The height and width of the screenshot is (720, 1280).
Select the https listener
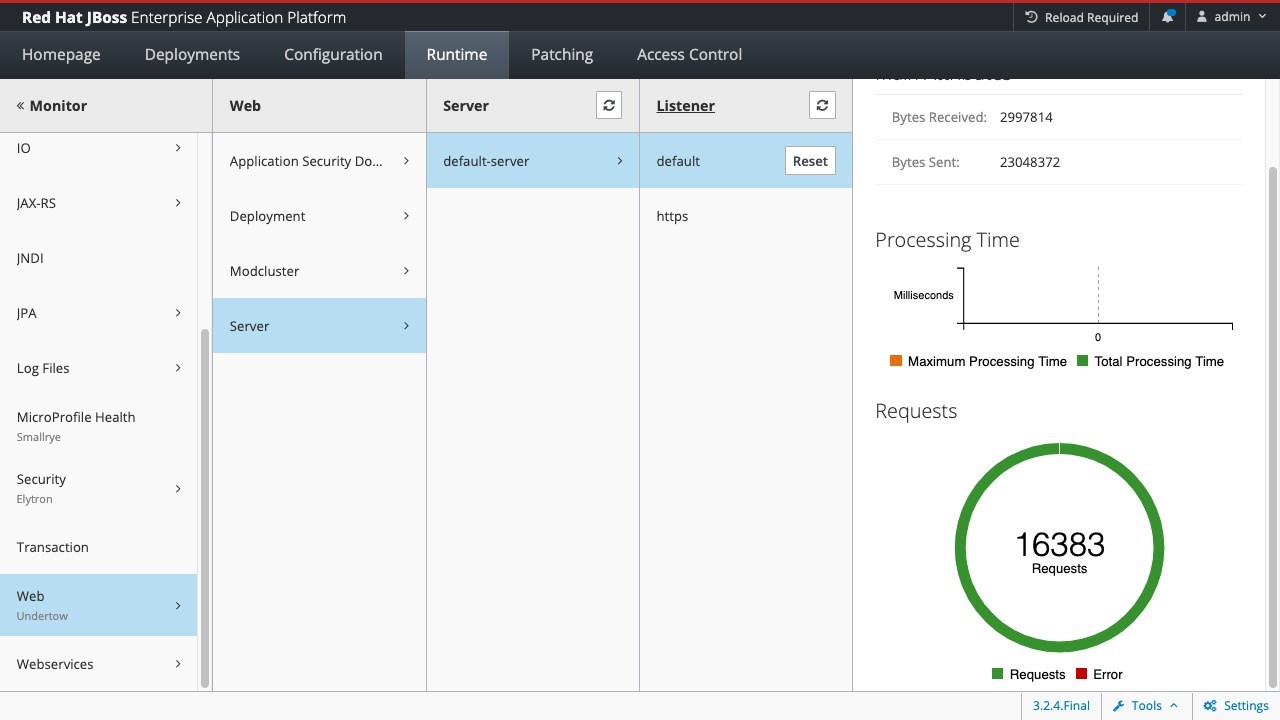746,216
